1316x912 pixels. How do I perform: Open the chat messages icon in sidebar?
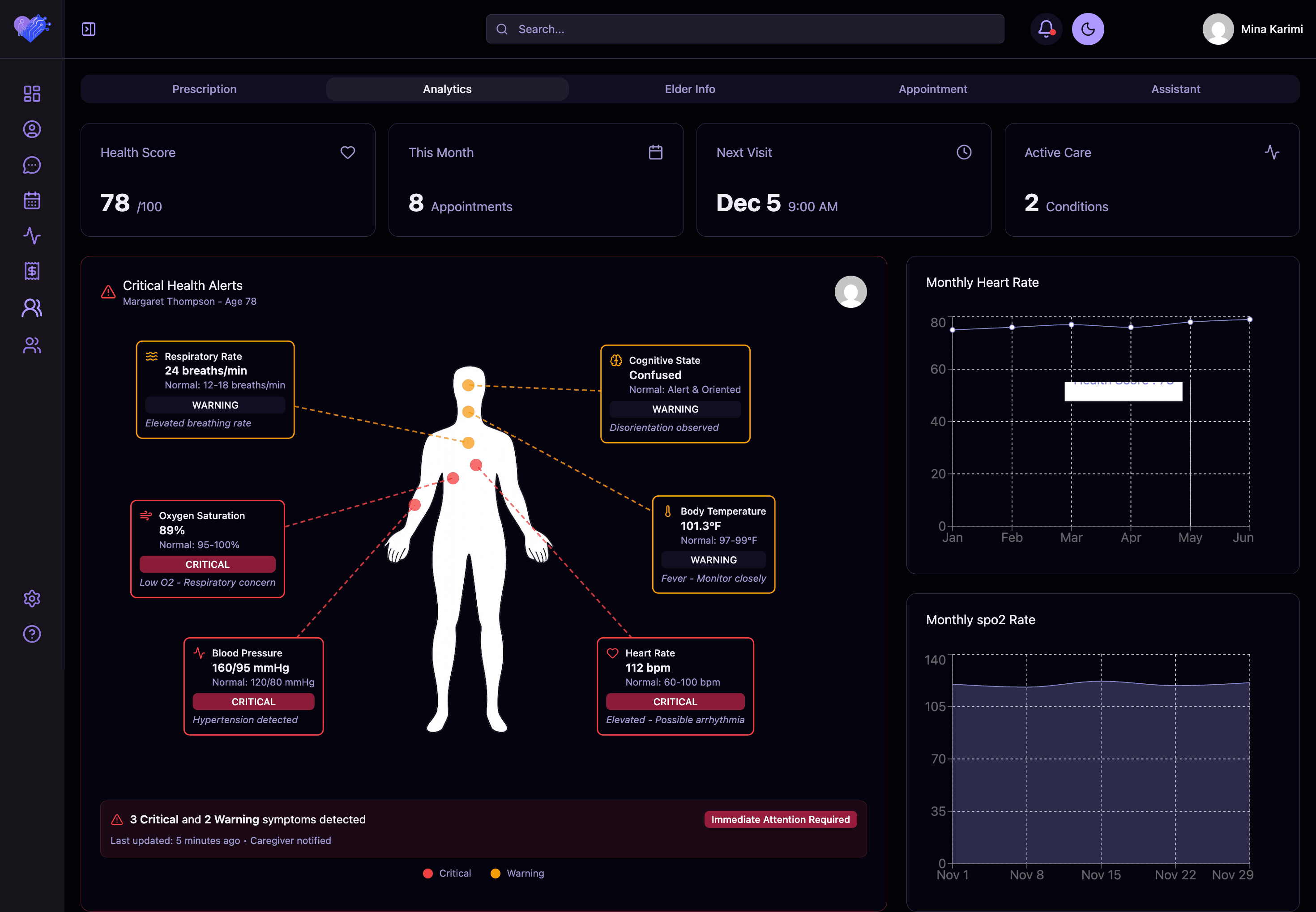coord(32,165)
